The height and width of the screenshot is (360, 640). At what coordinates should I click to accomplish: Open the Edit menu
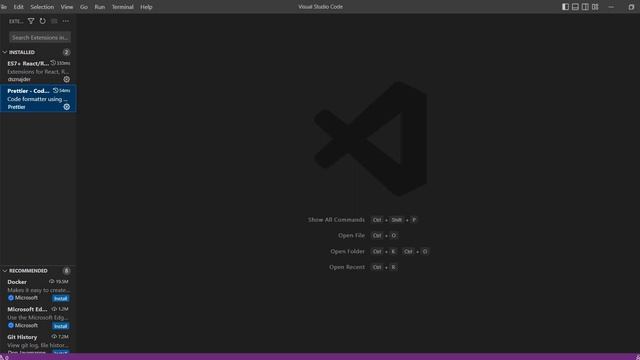(x=18, y=7)
